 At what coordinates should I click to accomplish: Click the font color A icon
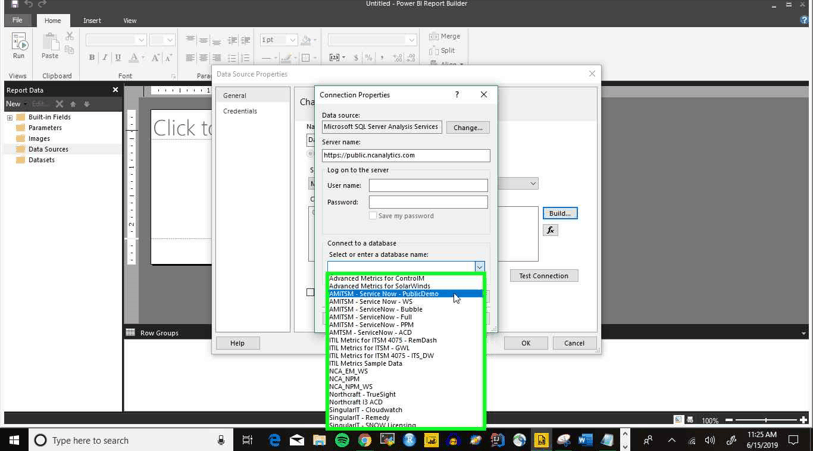pyautogui.click(x=134, y=58)
